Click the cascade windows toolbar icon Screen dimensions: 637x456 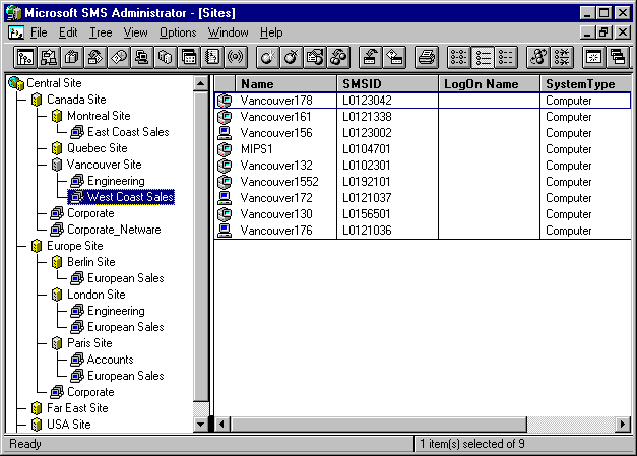tap(617, 57)
